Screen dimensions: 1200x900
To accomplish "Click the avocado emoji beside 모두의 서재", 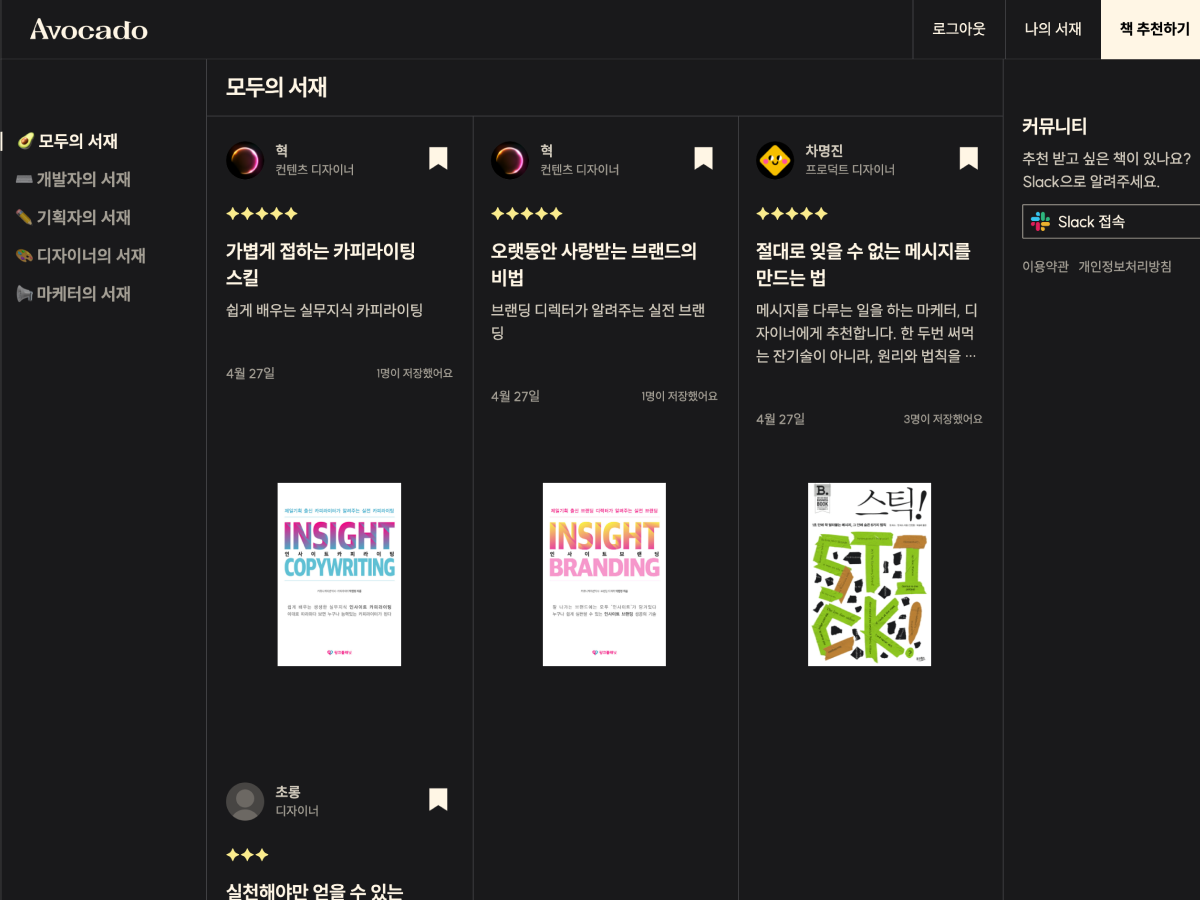I will point(26,141).
